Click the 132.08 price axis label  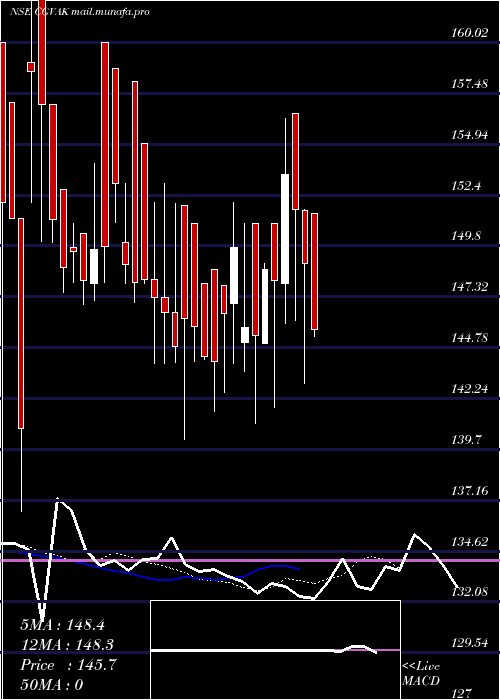pyautogui.click(x=470, y=592)
